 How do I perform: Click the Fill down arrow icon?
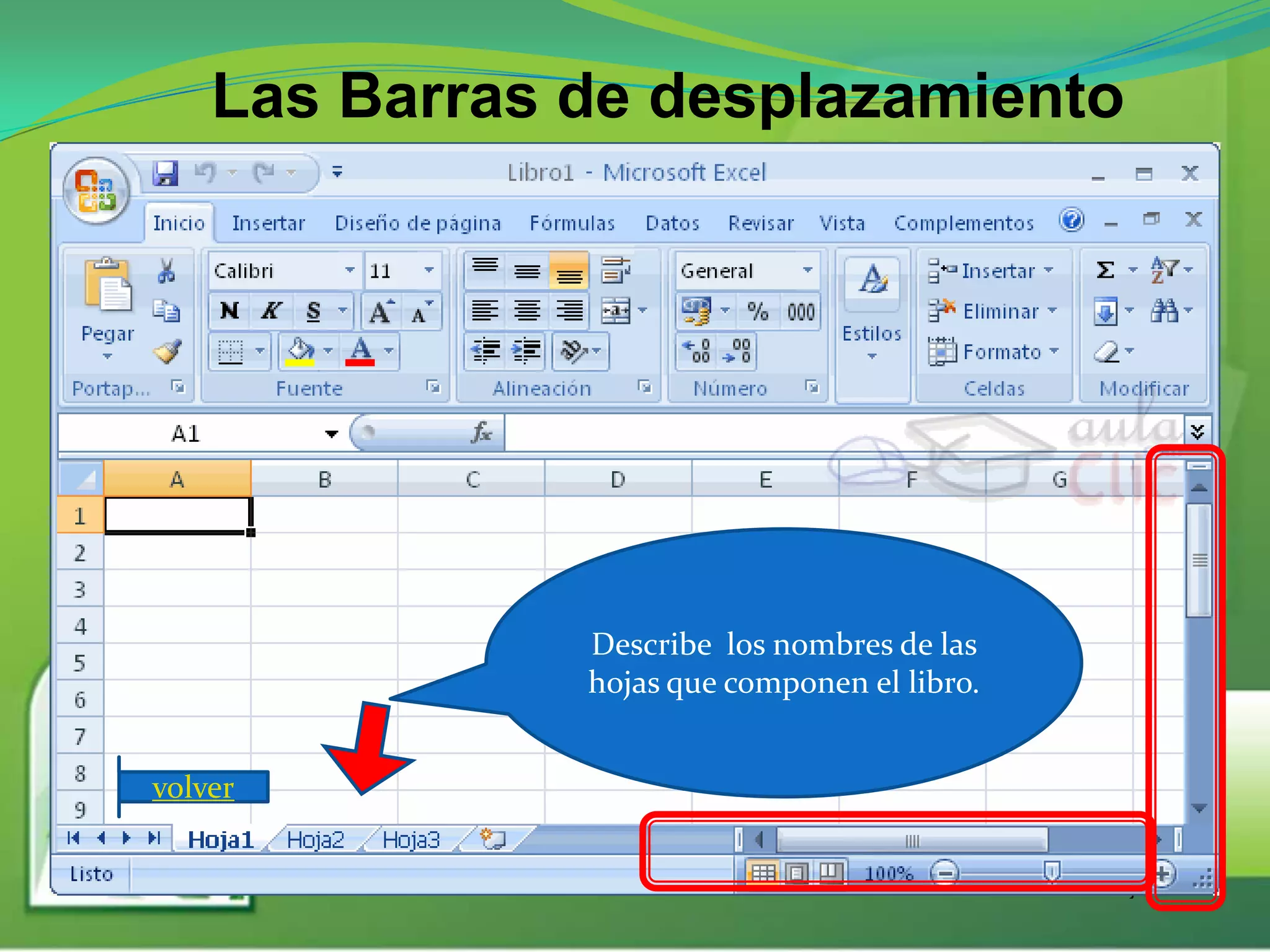click(x=1106, y=311)
